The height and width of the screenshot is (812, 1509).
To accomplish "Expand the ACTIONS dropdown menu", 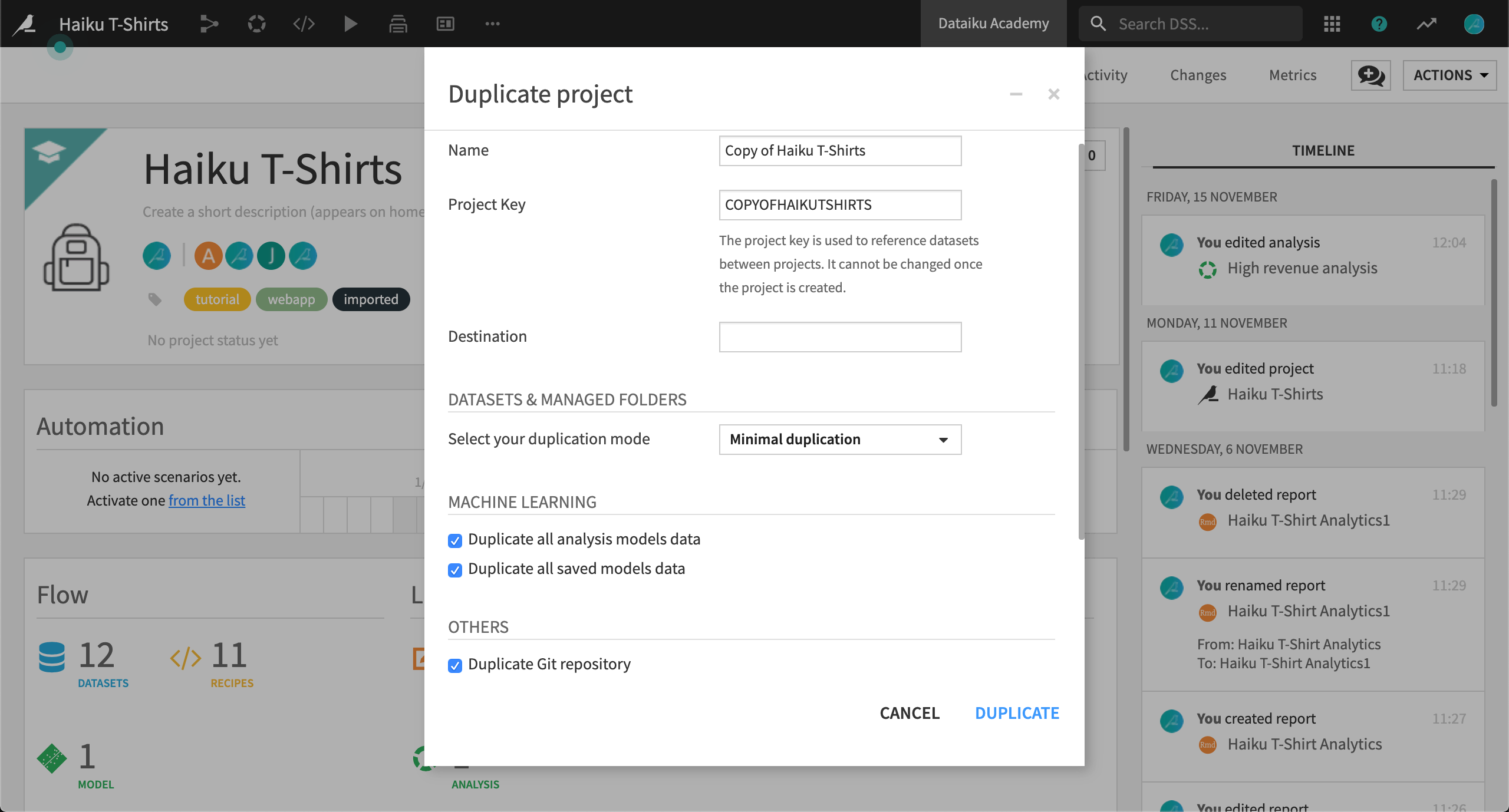I will 1449,75.
